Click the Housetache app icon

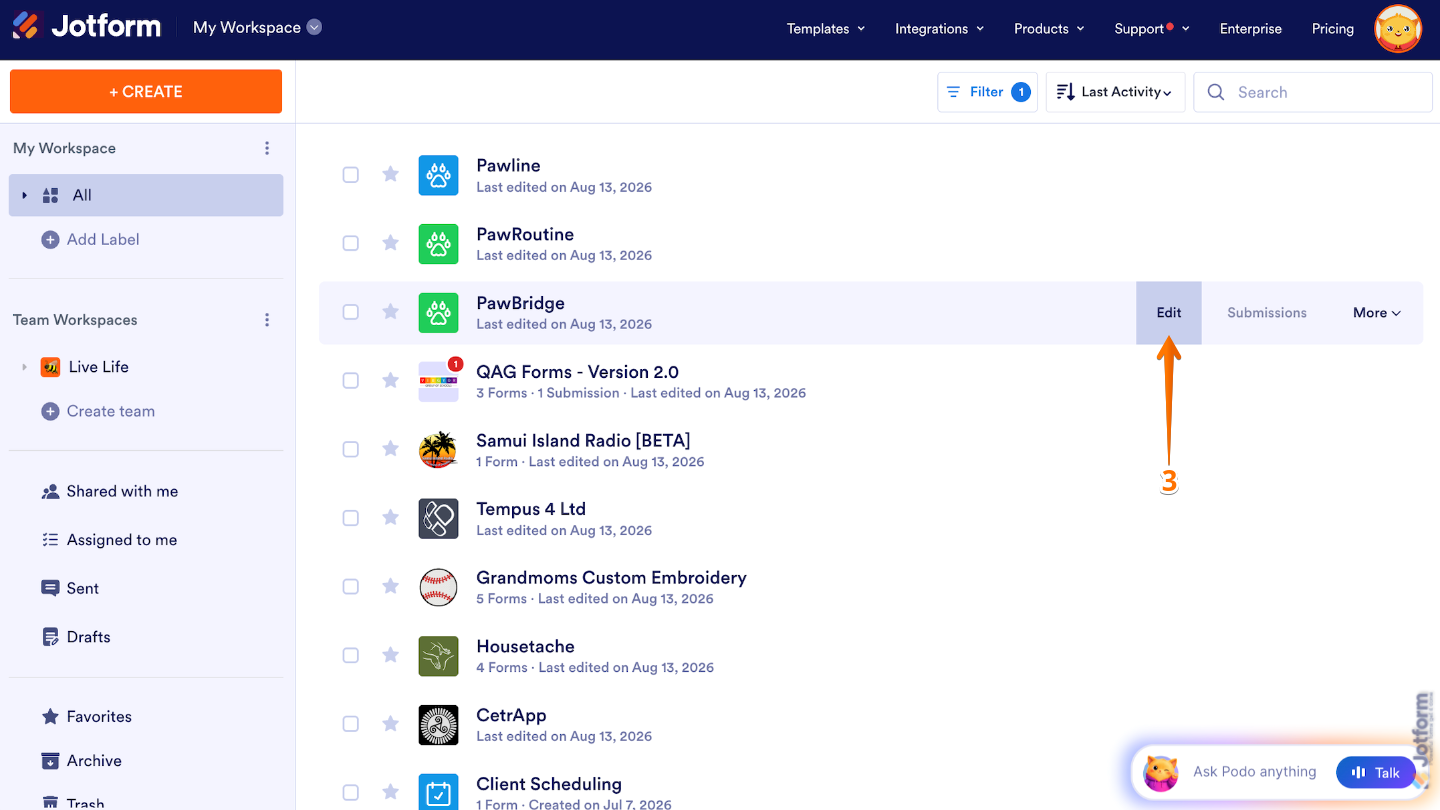click(438, 656)
